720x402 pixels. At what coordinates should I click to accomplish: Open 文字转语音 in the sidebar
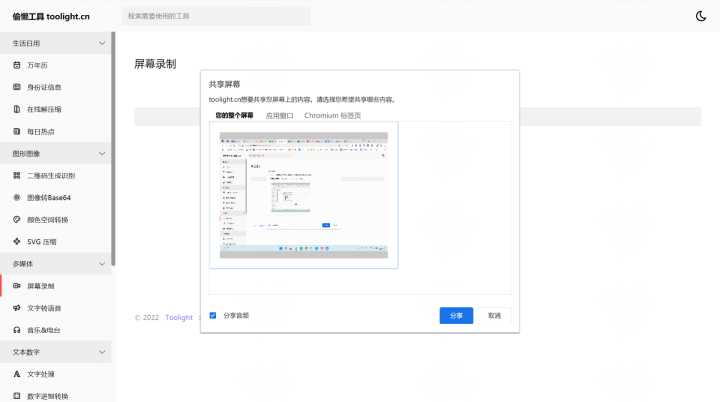coord(44,308)
